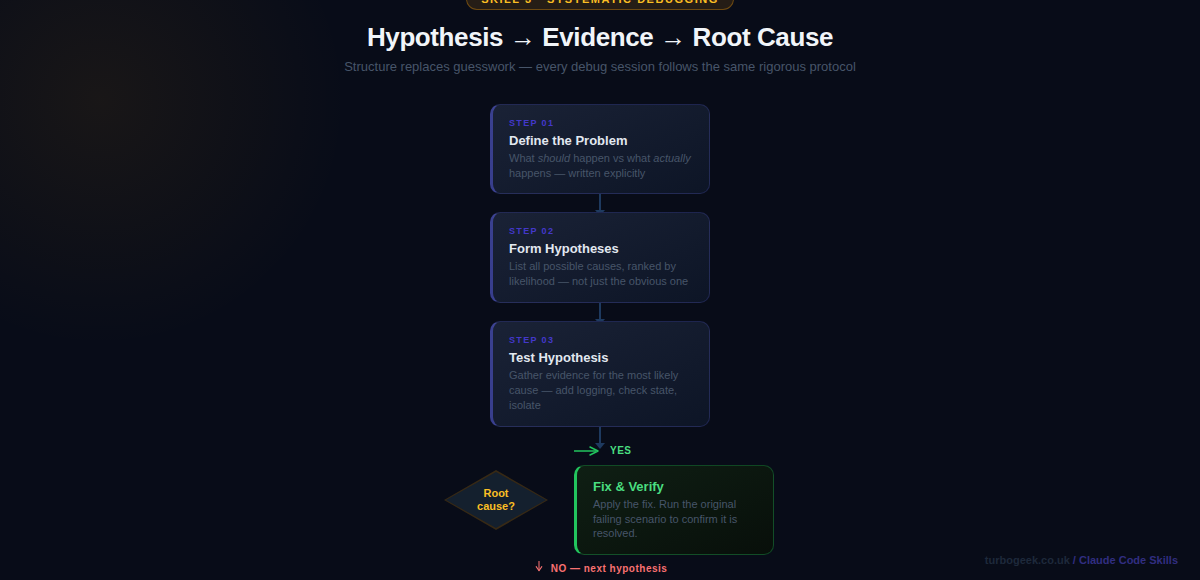The width and height of the screenshot is (1200, 580).
Task: Select the STEP 03 label
Action: [x=530, y=339]
